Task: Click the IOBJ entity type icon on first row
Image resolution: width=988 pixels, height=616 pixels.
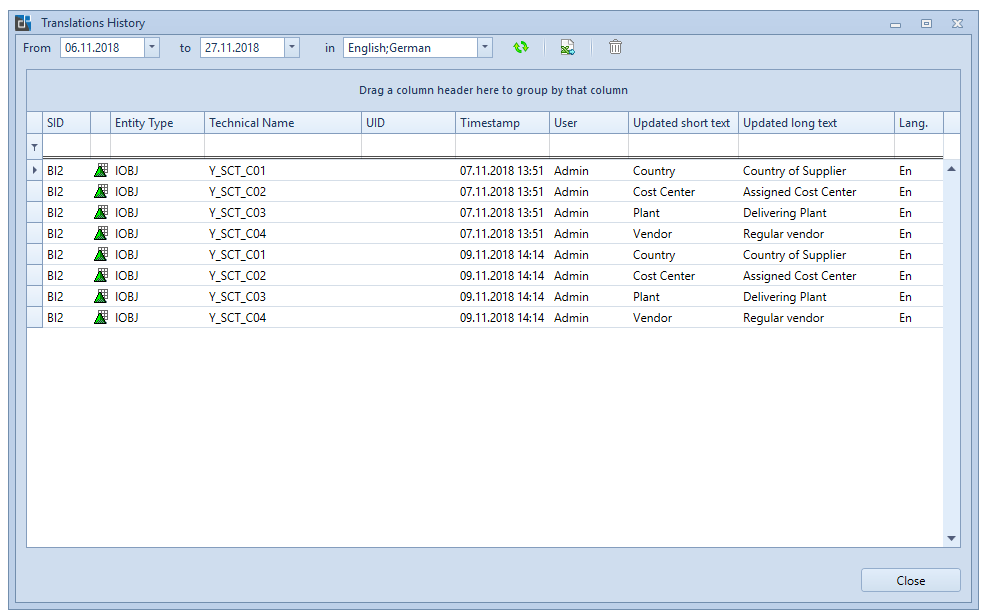Action: point(100,170)
